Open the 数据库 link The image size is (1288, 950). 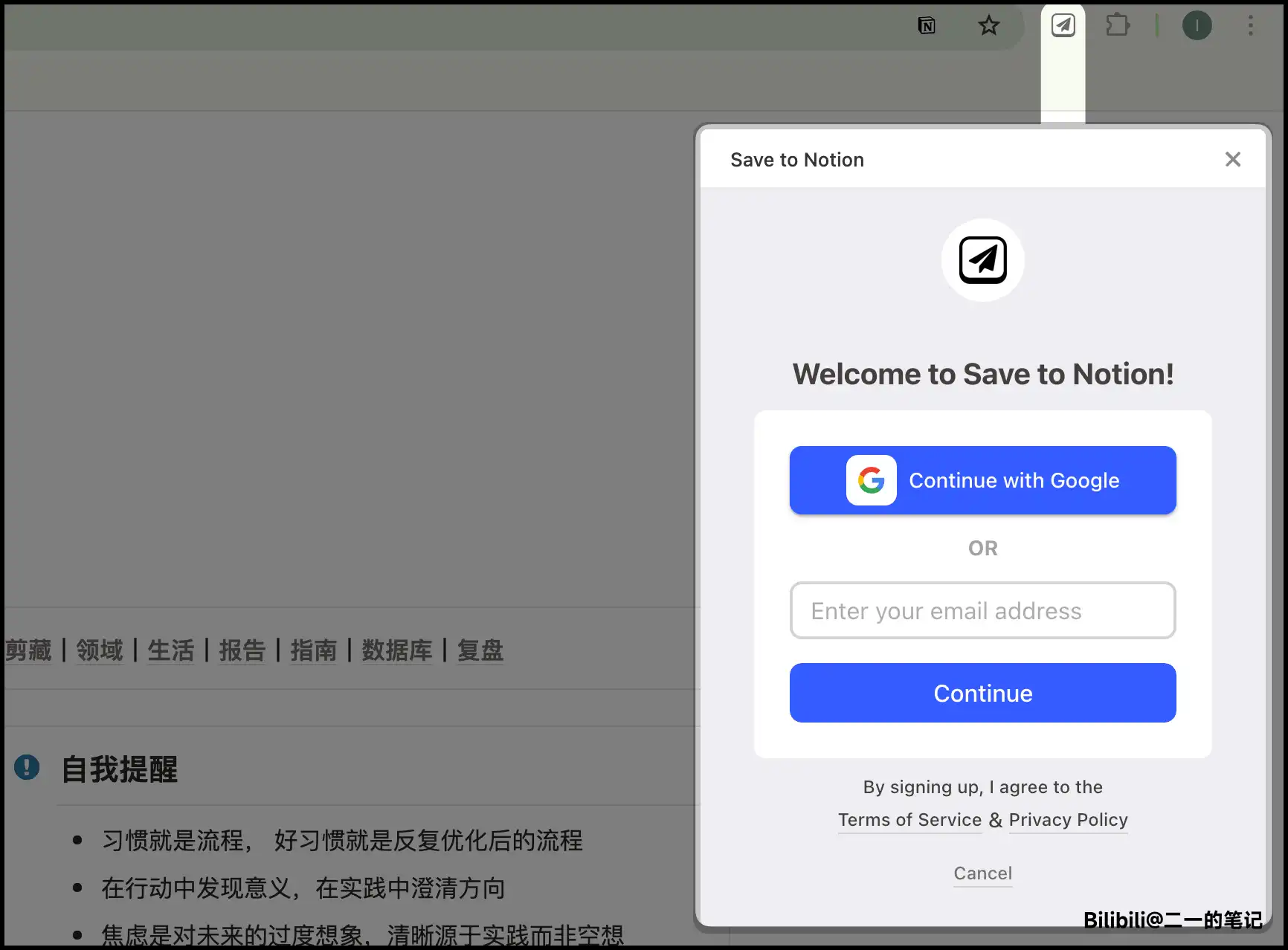click(396, 650)
